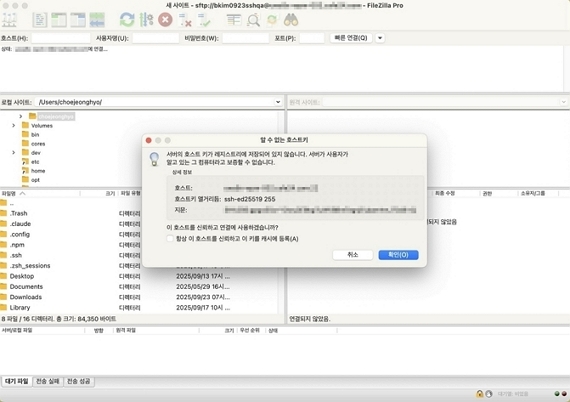Click the 우선 순위 queue column header
The height and width of the screenshot is (402, 570).
[x=250, y=330]
